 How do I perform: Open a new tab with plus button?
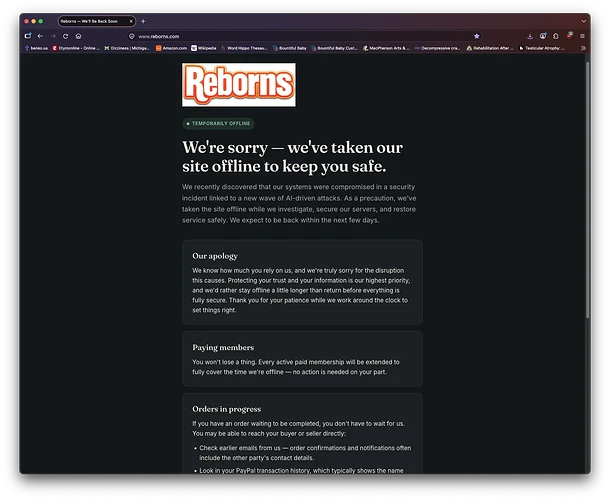point(143,21)
